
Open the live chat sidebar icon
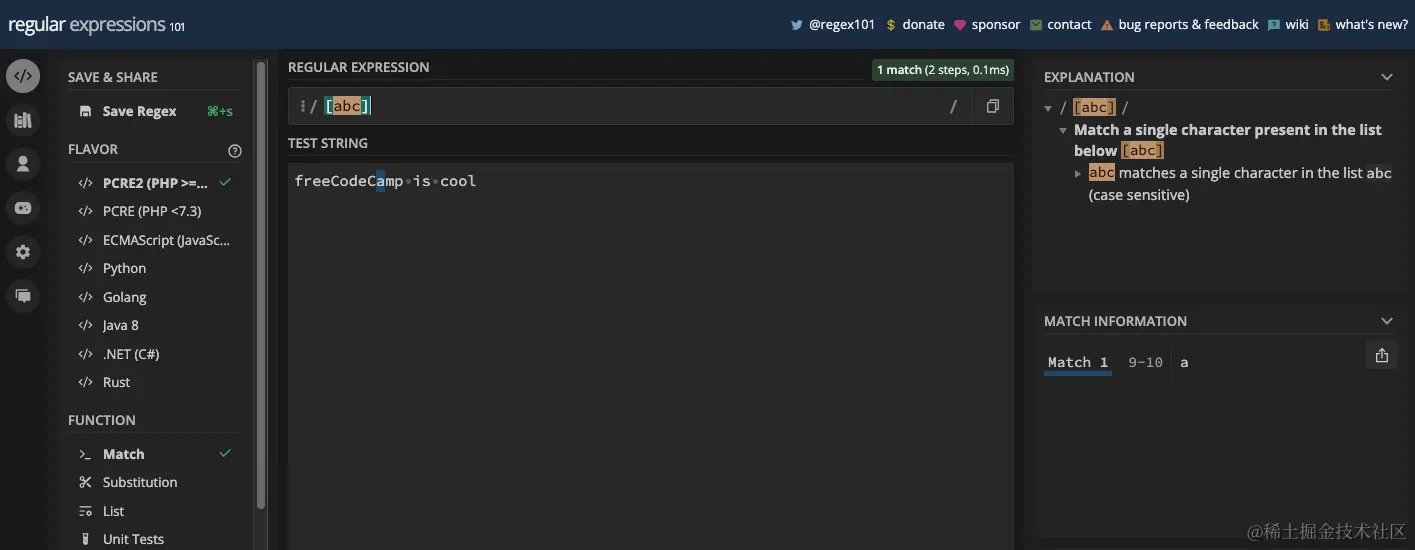[x=23, y=296]
